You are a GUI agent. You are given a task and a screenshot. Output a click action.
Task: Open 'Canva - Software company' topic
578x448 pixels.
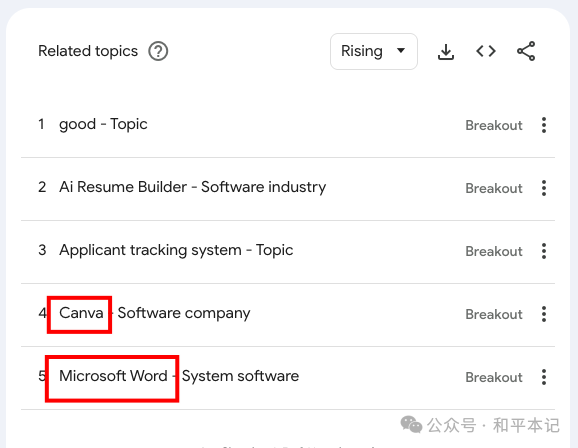[x=154, y=313]
